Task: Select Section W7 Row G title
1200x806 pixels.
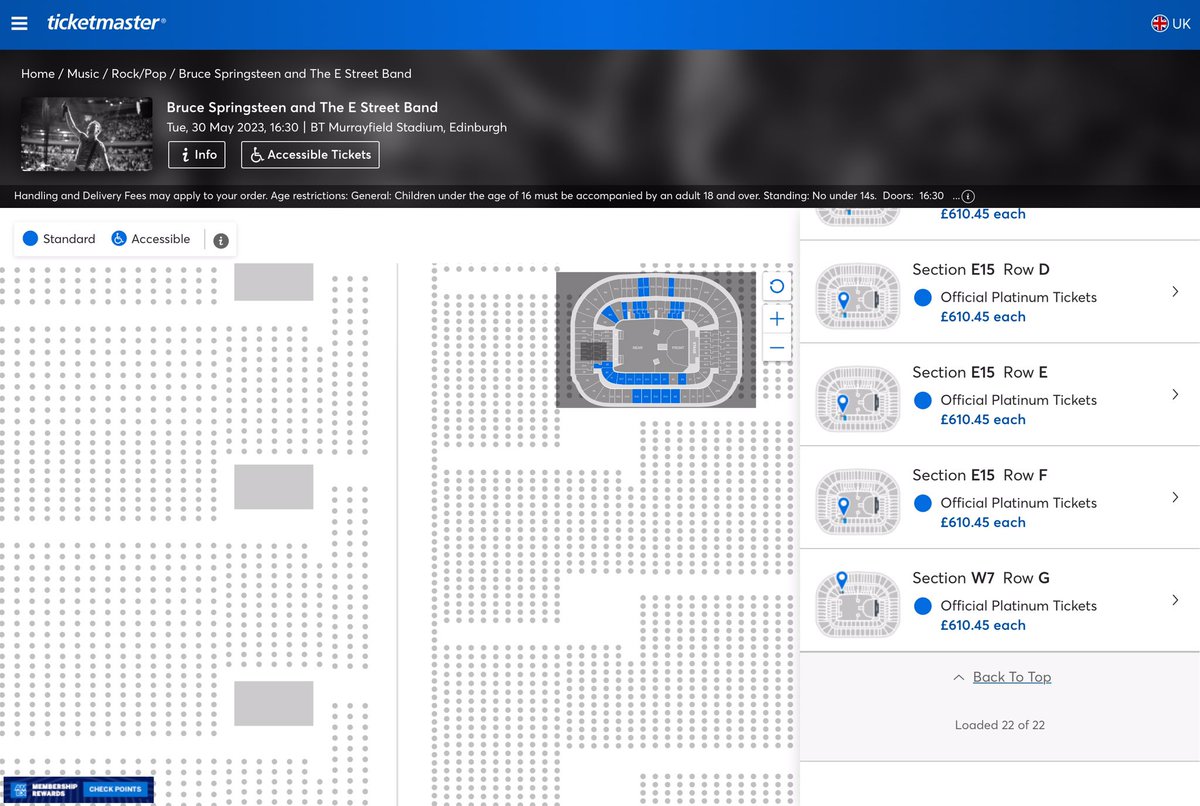Action: [x=981, y=578]
